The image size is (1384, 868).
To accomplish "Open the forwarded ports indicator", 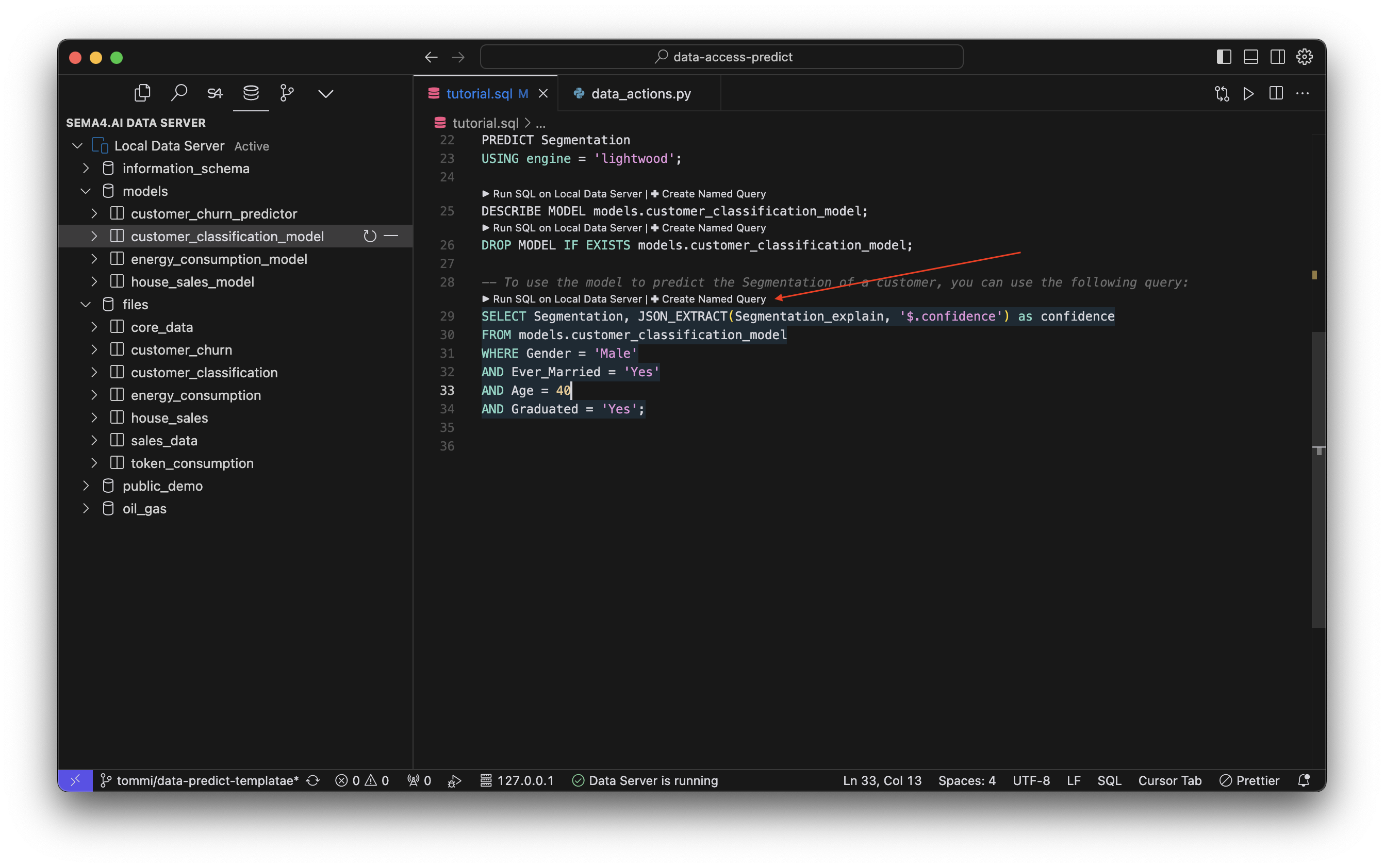I will pos(419,780).
